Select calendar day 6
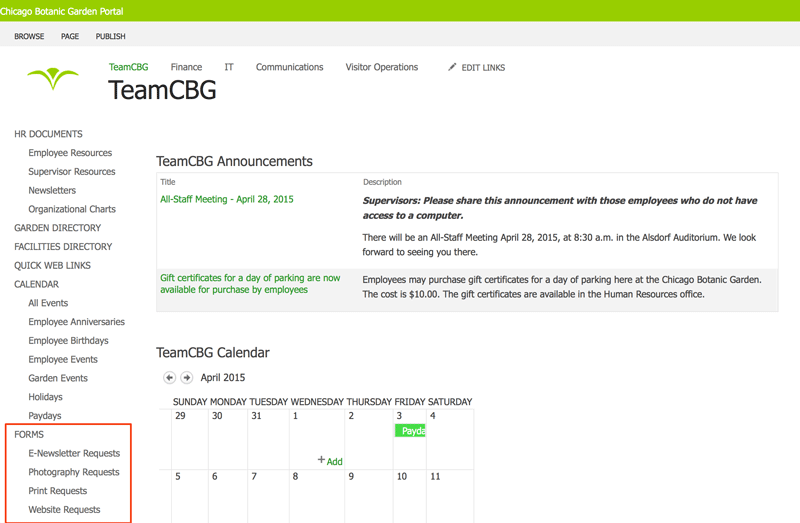Viewport: 800px width, 523px height. click(x=228, y=496)
